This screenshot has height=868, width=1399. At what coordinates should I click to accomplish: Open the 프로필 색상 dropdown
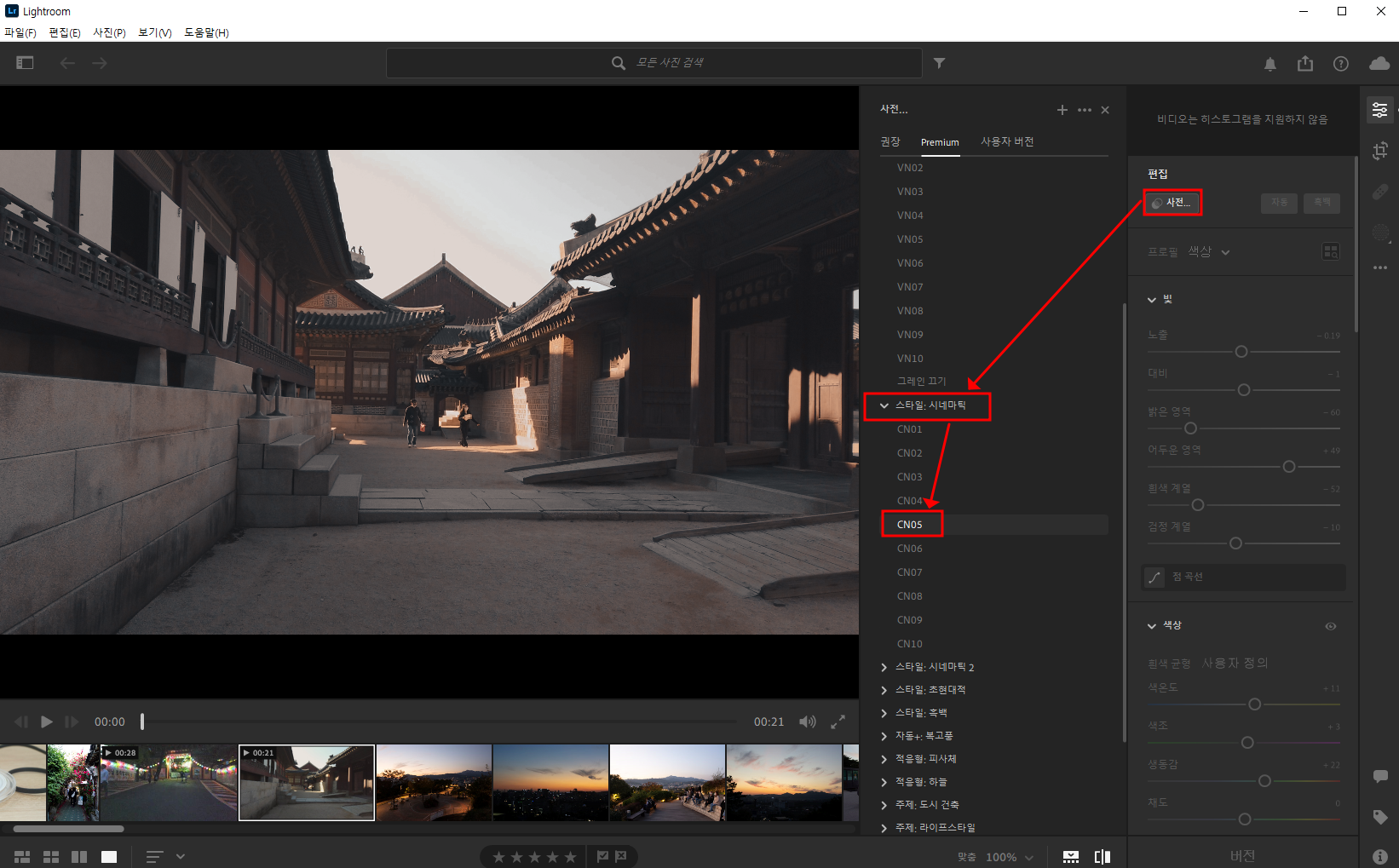point(1210,252)
